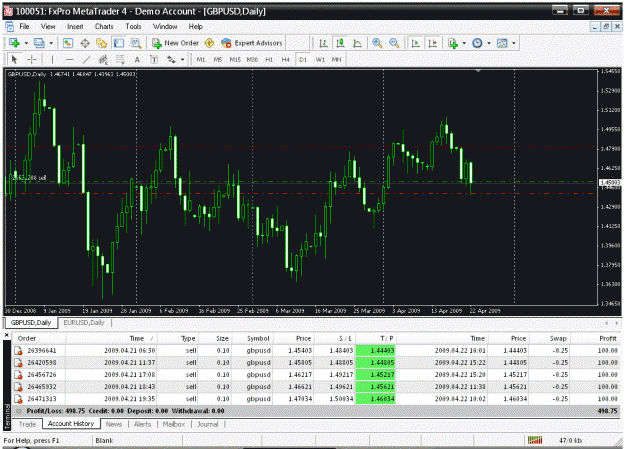
Task: Toggle chart Auto Scroll
Action: [415, 43]
